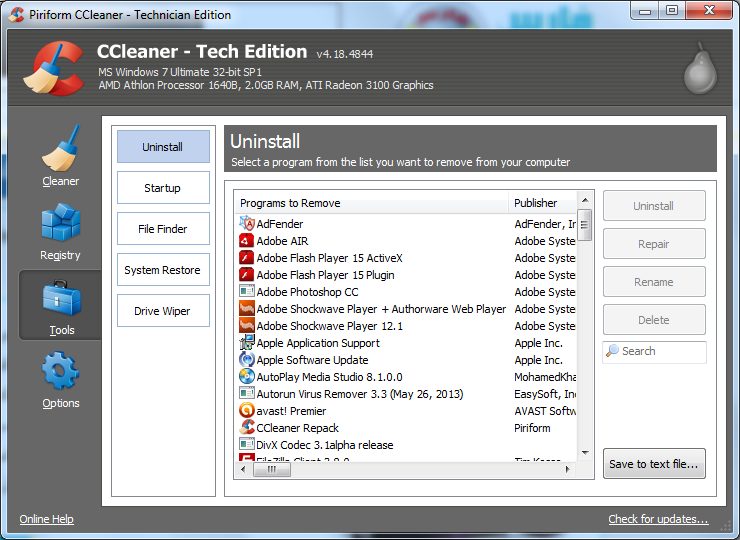Click the CCleaner Repack program icon
This screenshot has height=540, width=740.
point(247,428)
